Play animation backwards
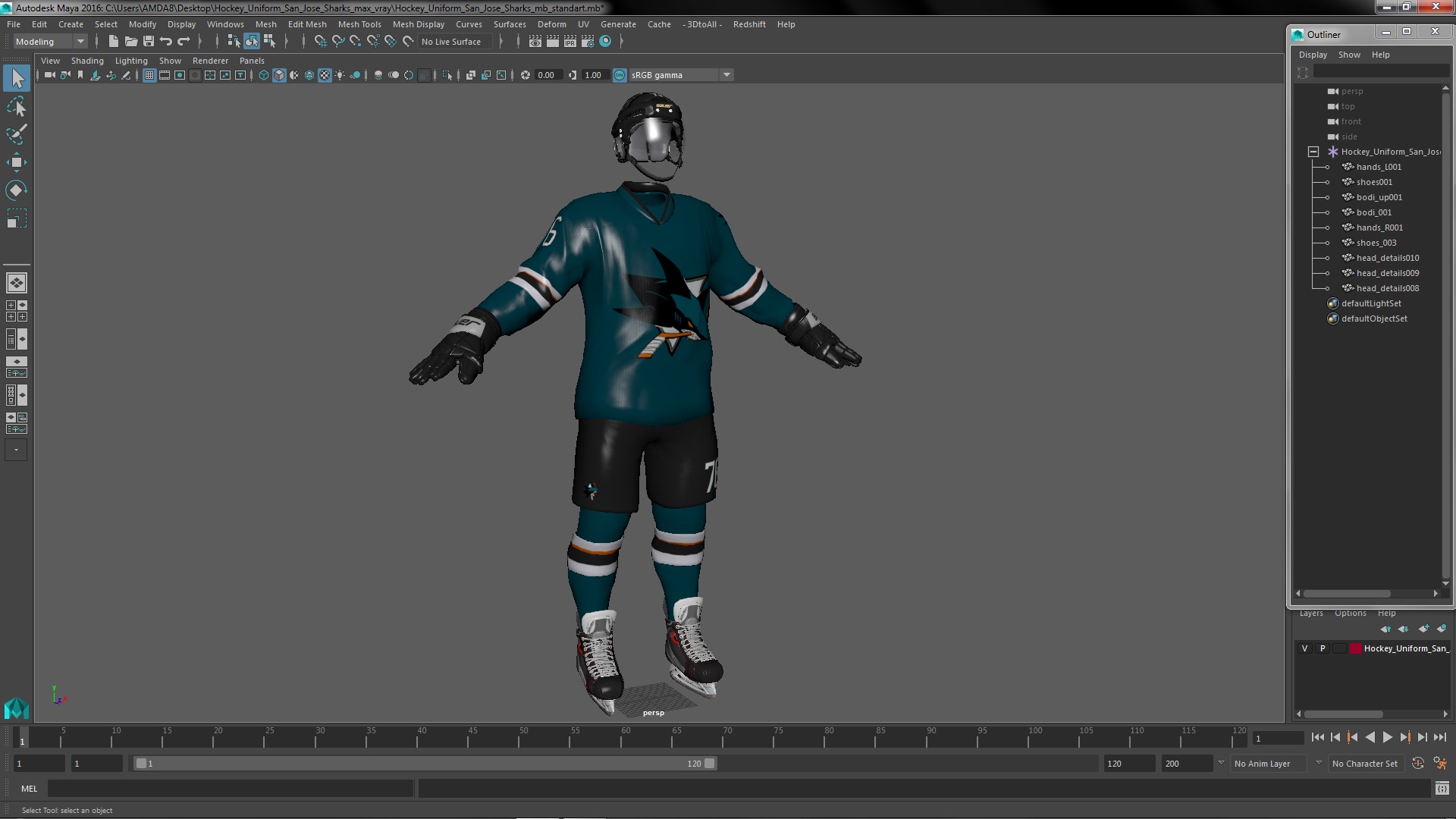 (1370, 737)
